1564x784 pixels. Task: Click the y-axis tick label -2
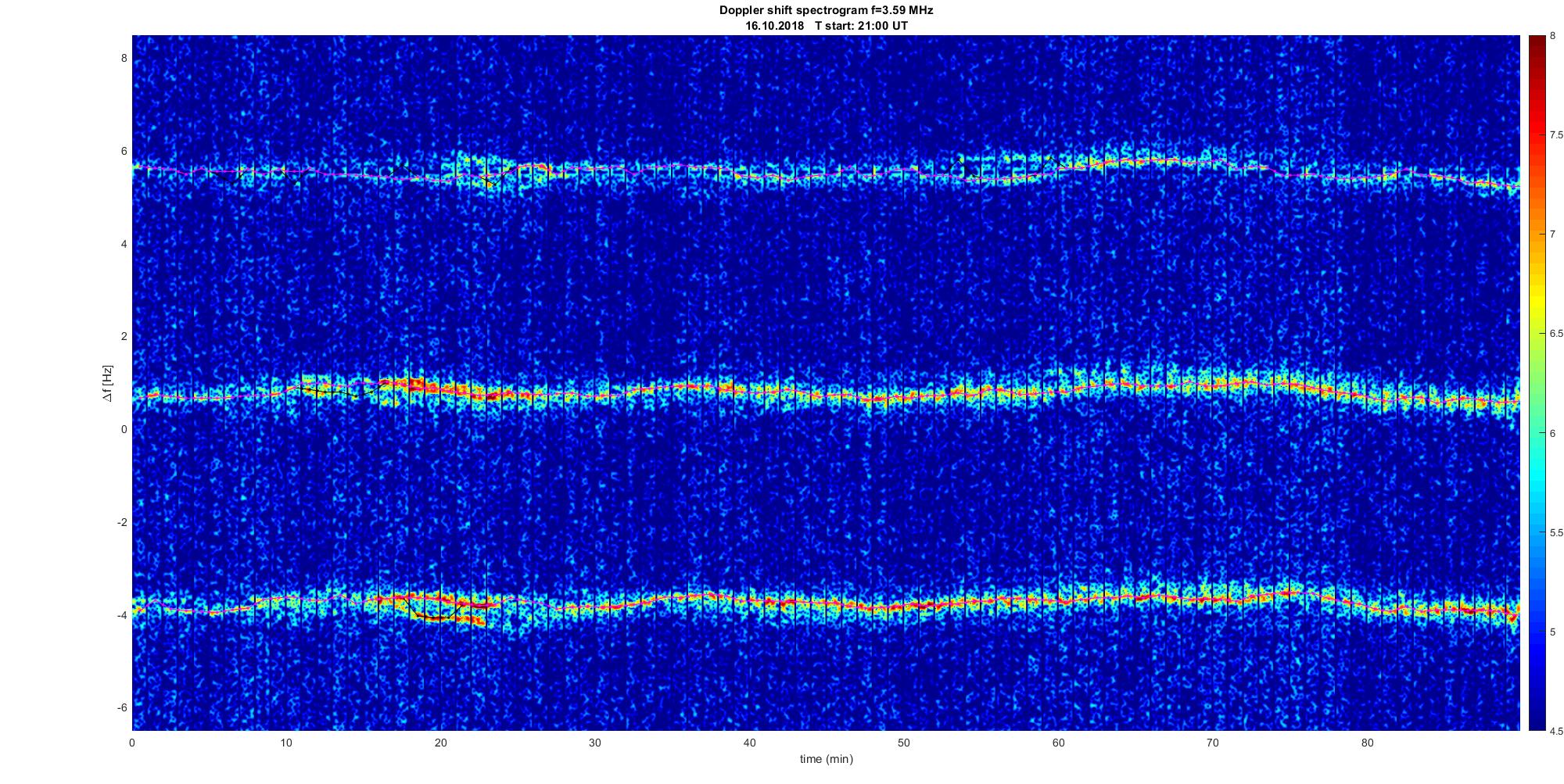pos(121,522)
